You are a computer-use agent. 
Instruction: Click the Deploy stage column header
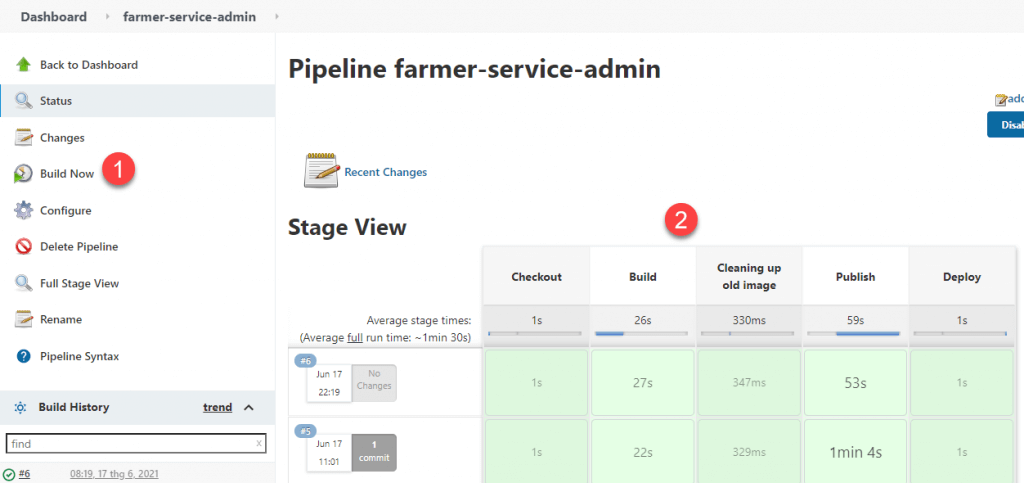click(x=962, y=277)
